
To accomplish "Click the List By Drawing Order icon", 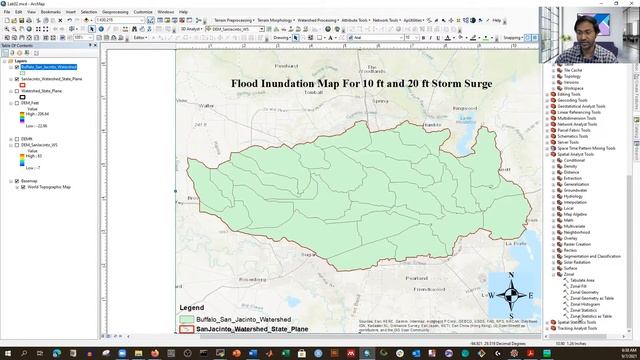I will point(5,53).
